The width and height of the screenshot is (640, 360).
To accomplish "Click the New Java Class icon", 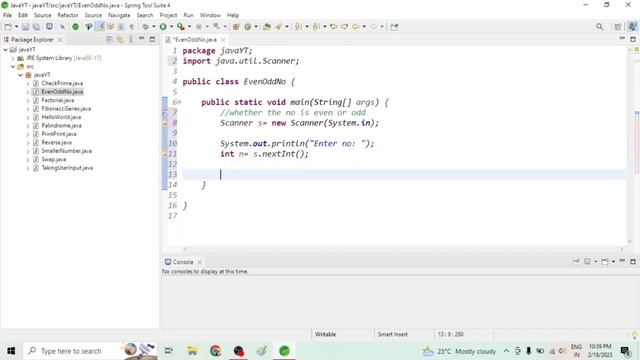I will pyautogui.click(x=247, y=27).
